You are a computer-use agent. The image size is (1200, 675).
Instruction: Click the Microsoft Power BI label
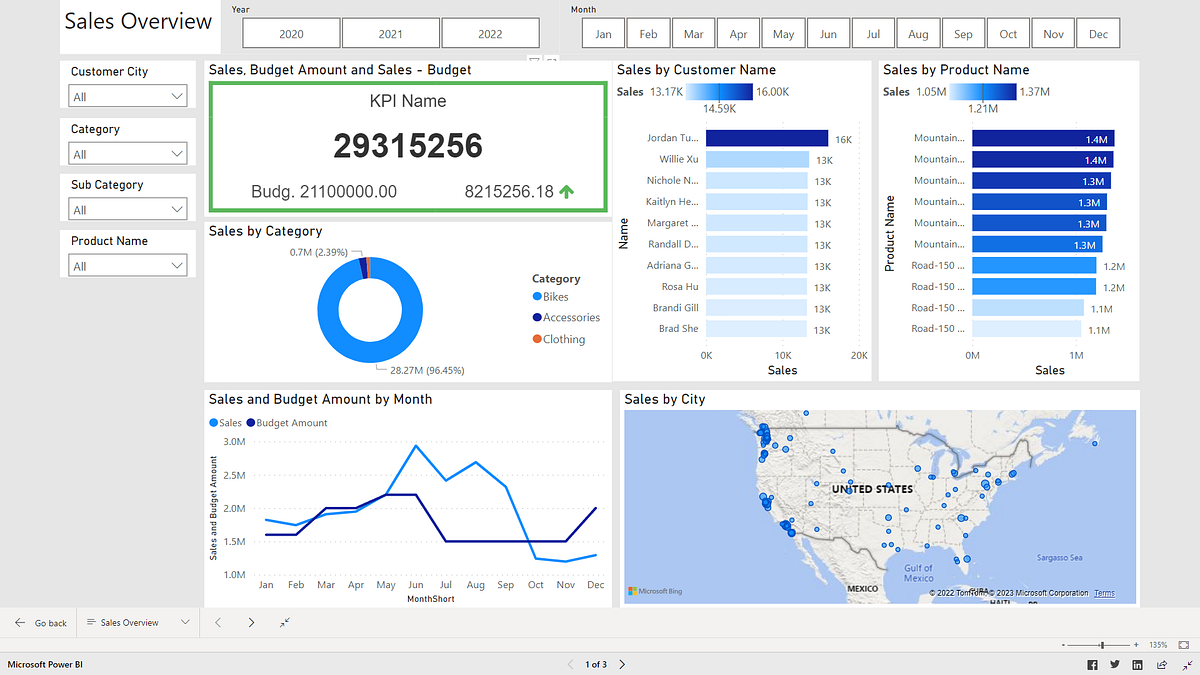[44, 663]
